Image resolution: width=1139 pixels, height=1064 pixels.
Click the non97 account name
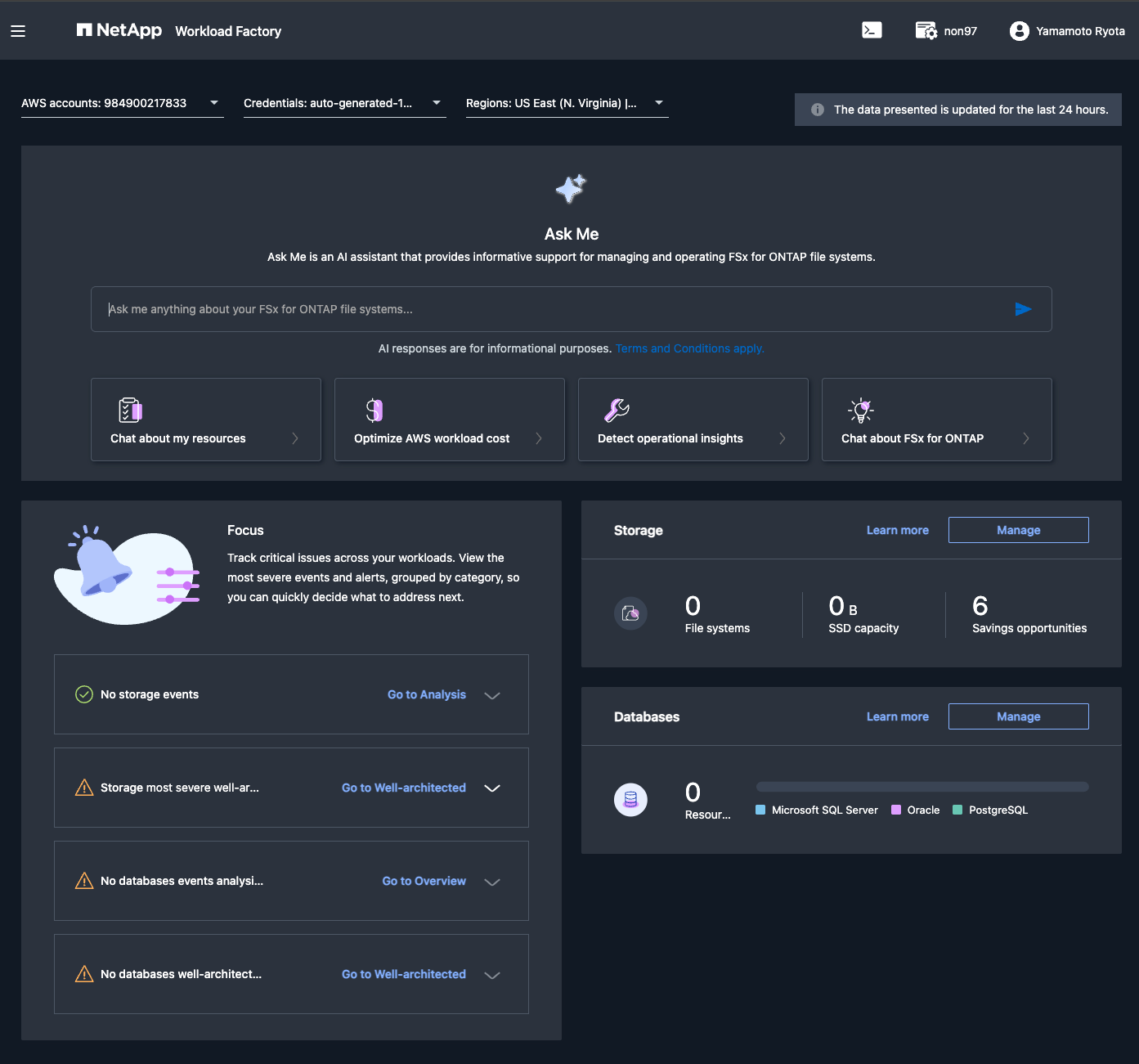pyautogui.click(x=961, y=31)
